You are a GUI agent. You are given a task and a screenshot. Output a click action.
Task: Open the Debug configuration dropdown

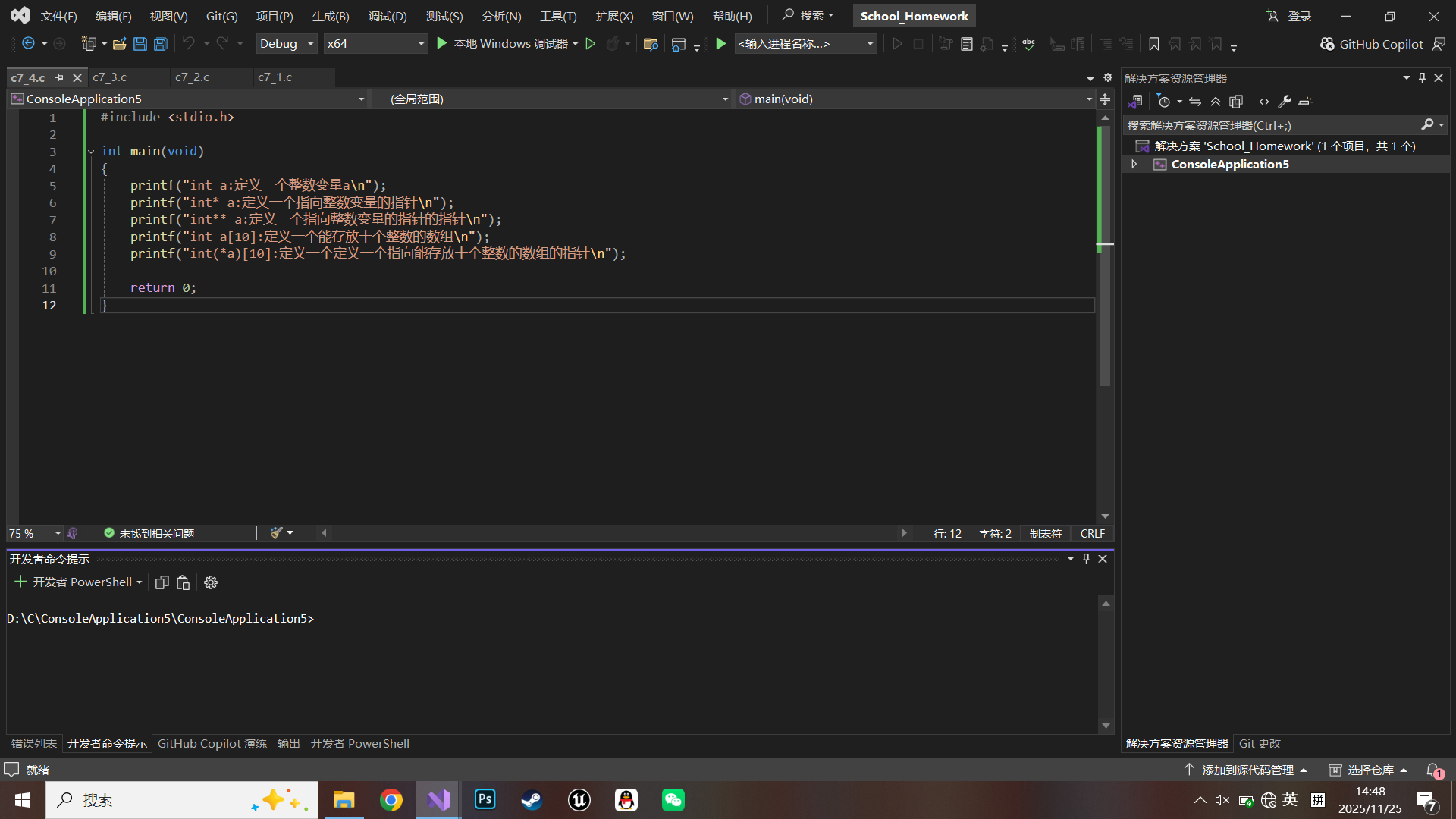pyautogui.click(x=287, y=44)
